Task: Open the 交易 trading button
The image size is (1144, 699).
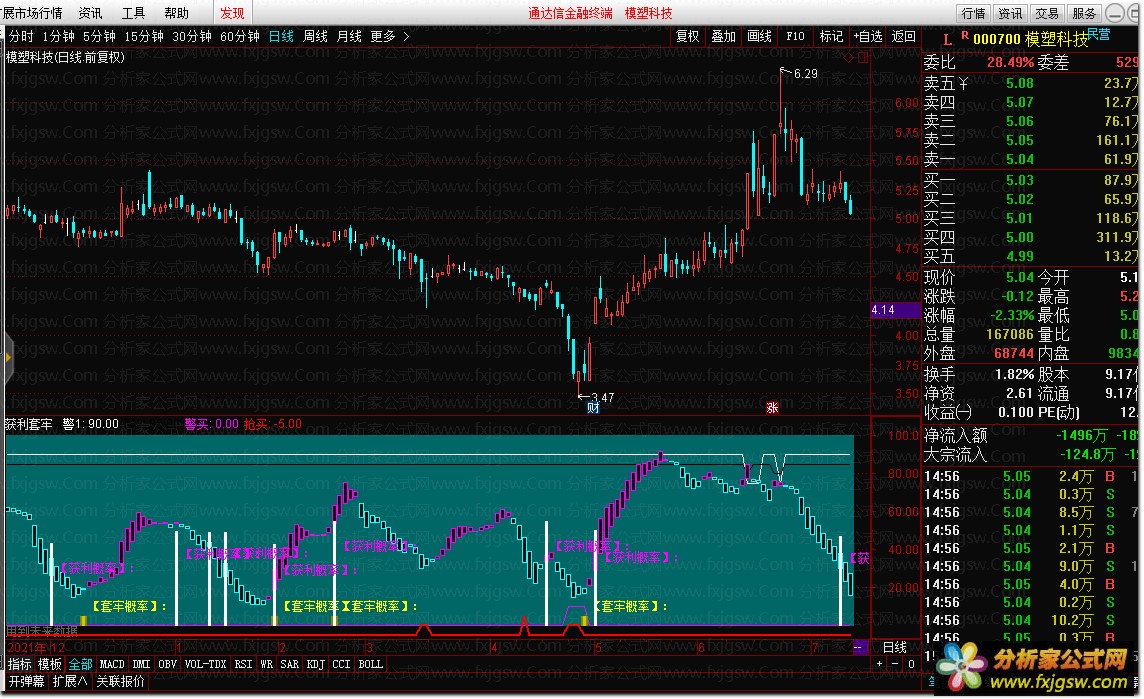Action: [1047, 13]
